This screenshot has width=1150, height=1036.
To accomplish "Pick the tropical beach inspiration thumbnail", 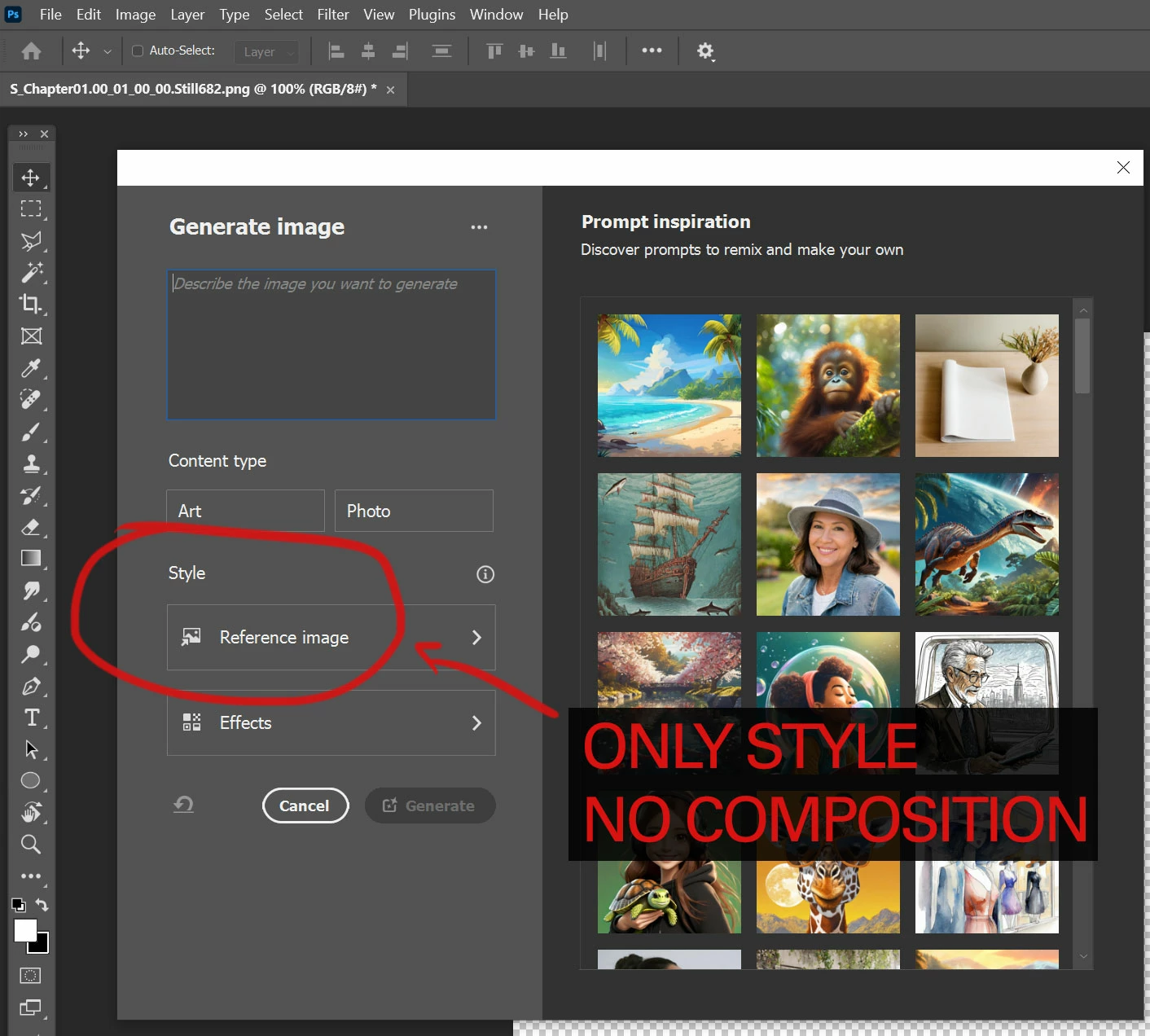I will pos(669,385).
